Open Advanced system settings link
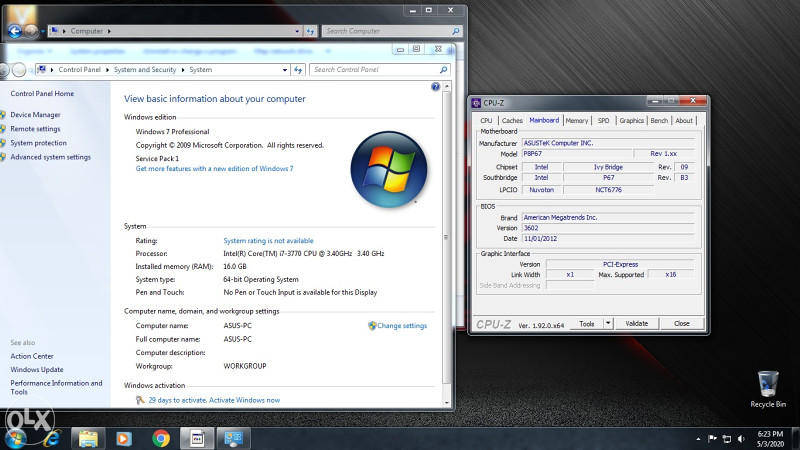Screen dimensions: 800x450 tap(51, 157)
